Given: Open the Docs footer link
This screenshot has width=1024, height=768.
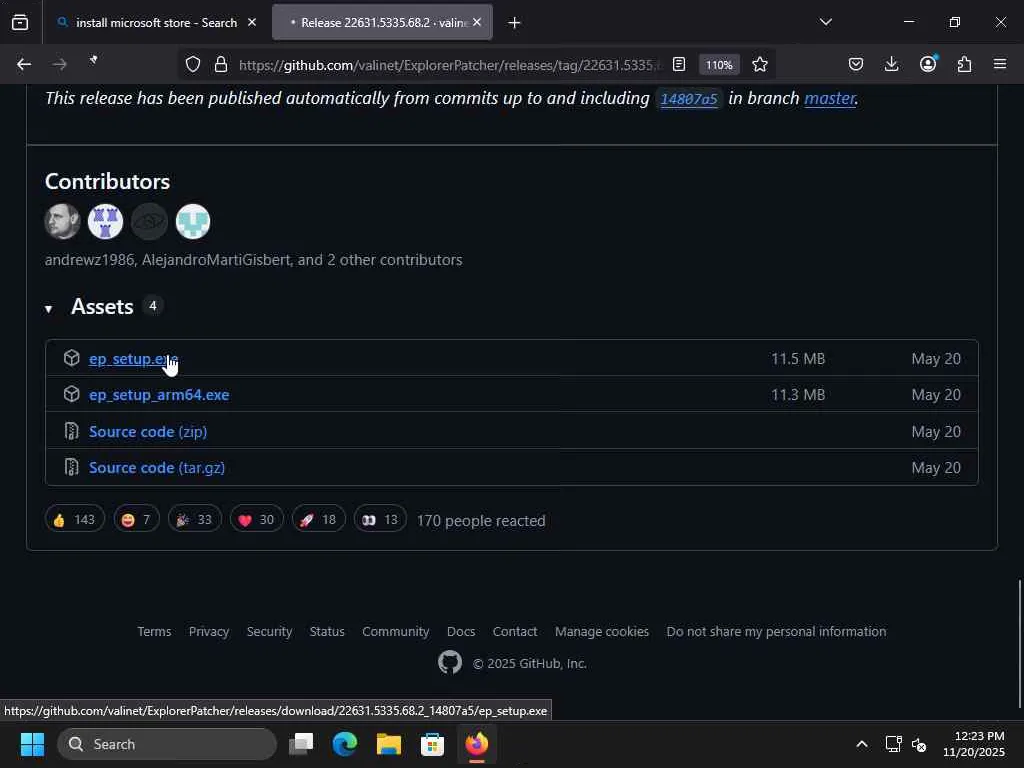Looking at the screenshot, I should click(461, 632).
